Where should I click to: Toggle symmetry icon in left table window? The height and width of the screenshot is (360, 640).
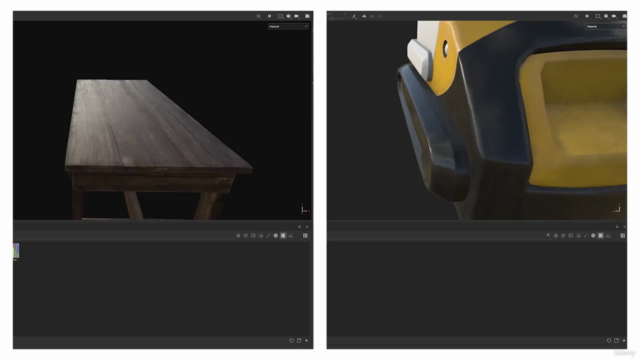point(258,16)
